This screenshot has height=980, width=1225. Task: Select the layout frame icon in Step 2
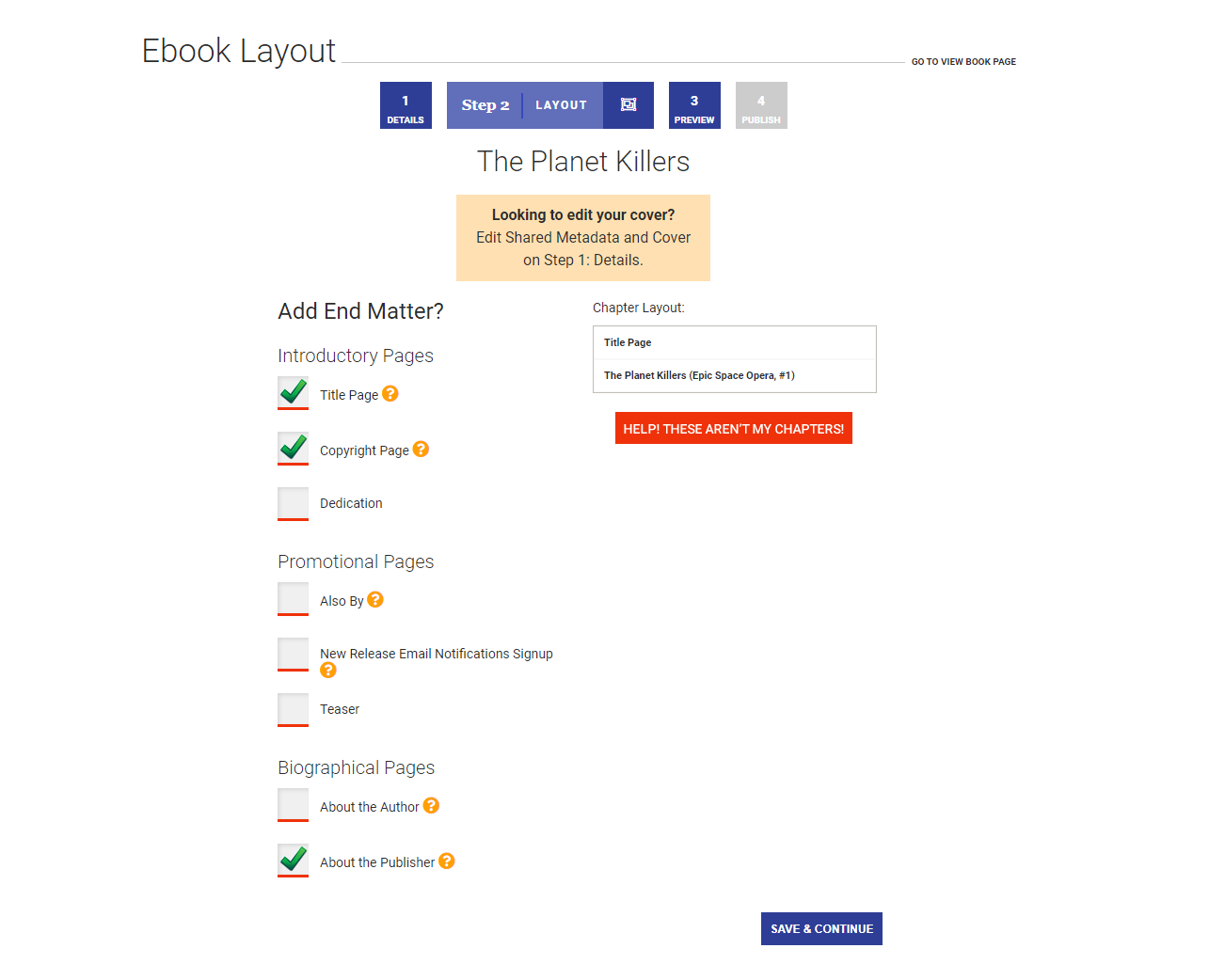point(628,105)
